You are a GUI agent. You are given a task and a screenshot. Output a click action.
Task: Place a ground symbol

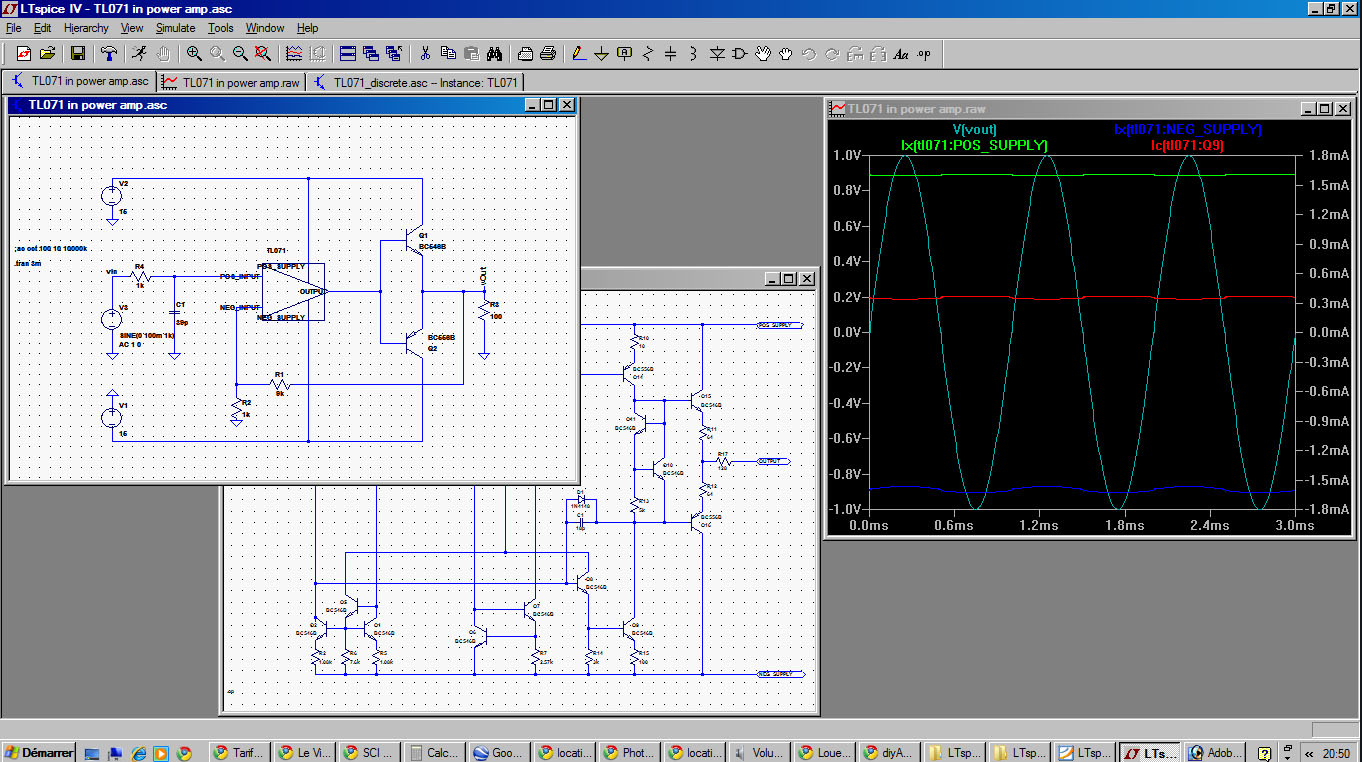pos(601,53)
